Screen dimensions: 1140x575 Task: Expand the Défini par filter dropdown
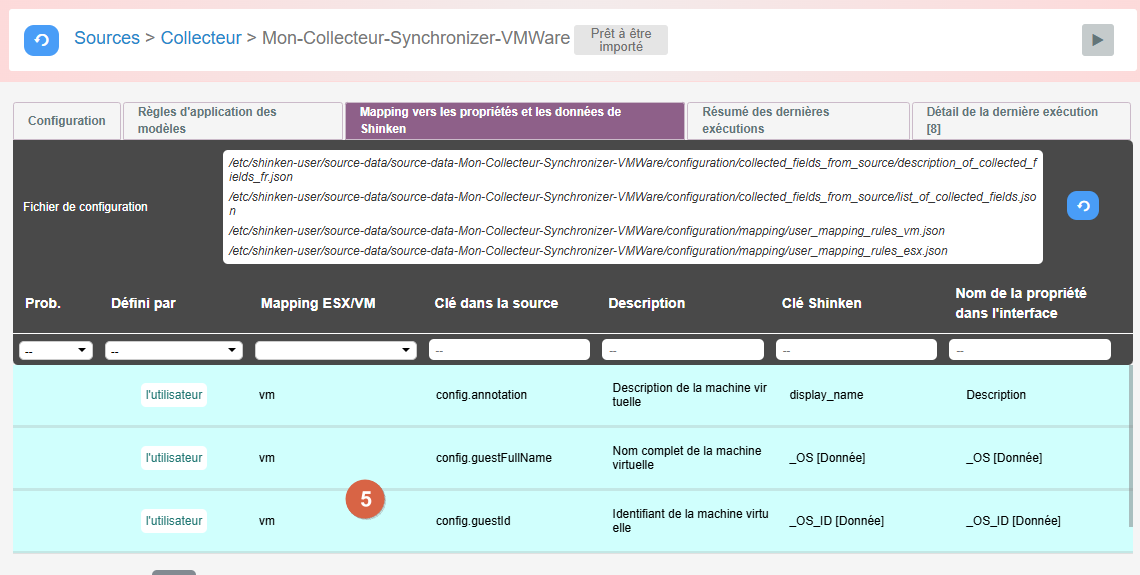(x=174, y=351)
